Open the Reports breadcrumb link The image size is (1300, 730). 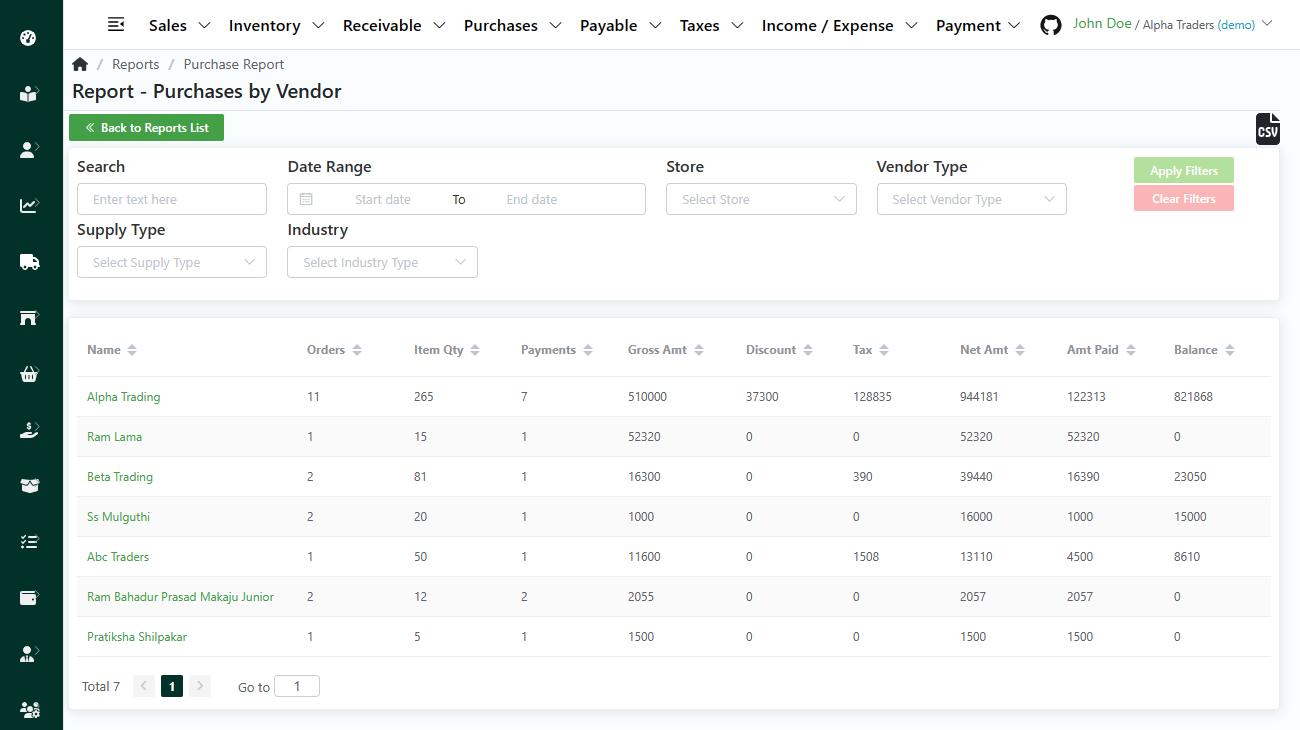136,64
